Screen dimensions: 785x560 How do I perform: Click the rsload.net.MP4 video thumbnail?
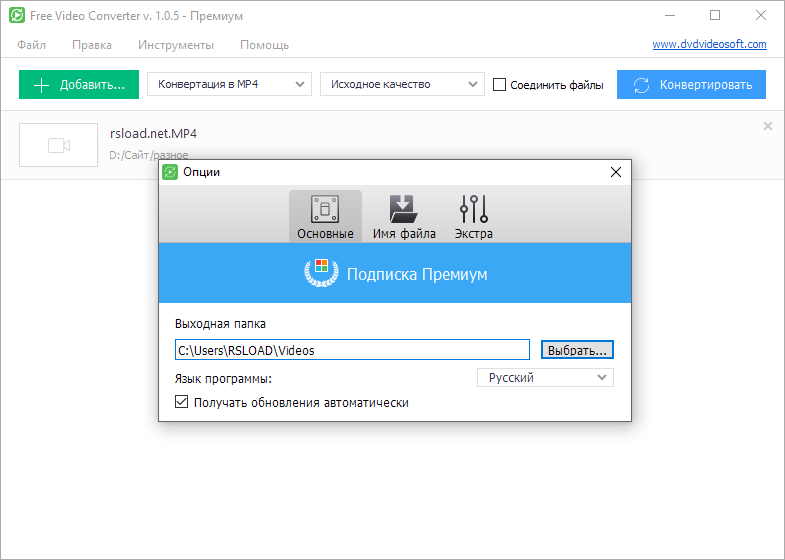click(58, 145)
